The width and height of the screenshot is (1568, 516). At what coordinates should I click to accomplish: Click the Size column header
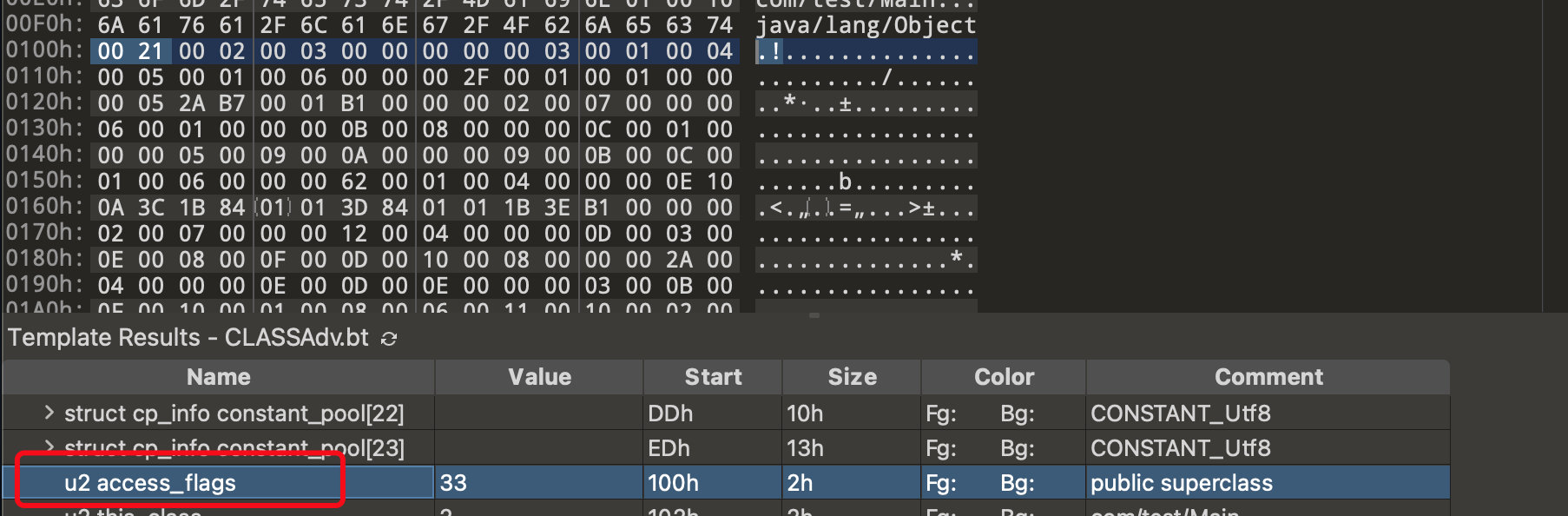852,377
